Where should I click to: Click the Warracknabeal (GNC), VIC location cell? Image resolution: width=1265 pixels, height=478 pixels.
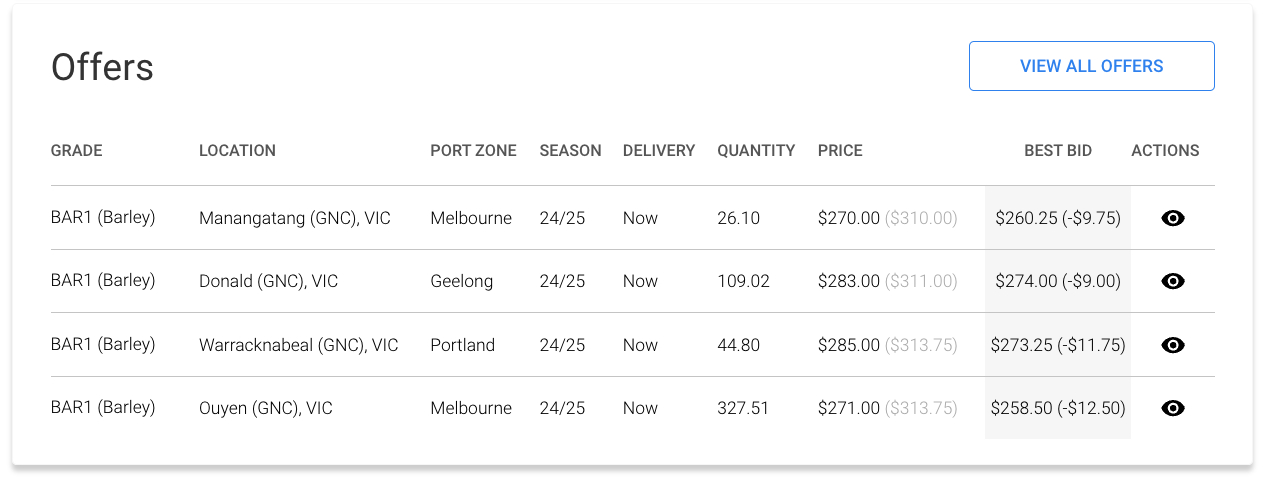point(298,345)
